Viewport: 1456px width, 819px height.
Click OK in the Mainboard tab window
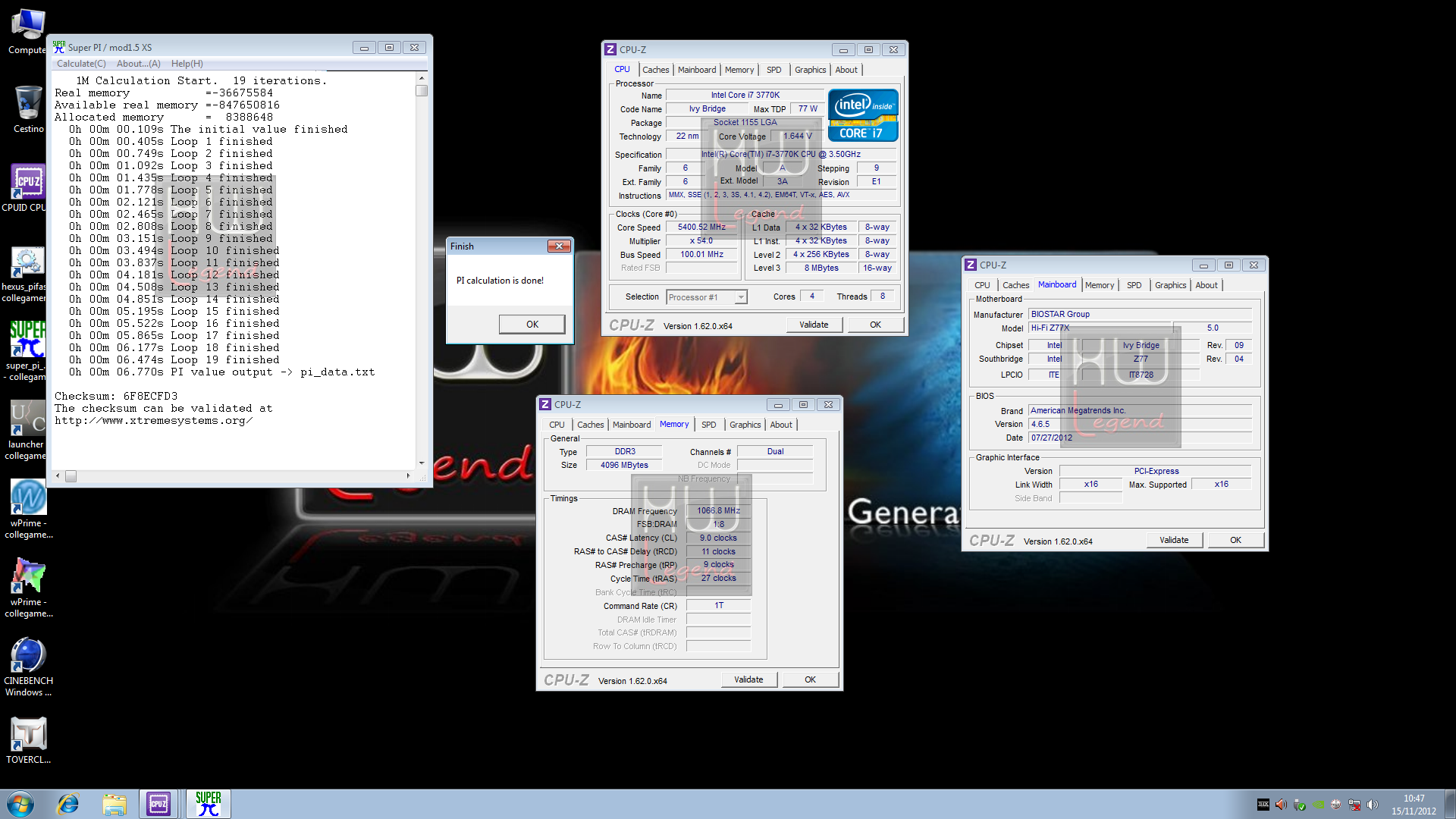tap(1235, 540)
